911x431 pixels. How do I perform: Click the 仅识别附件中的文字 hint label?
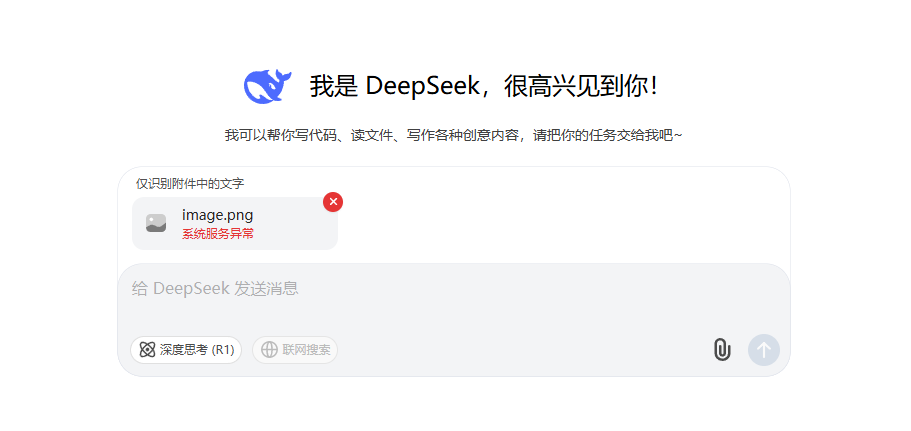coord(190,184)
